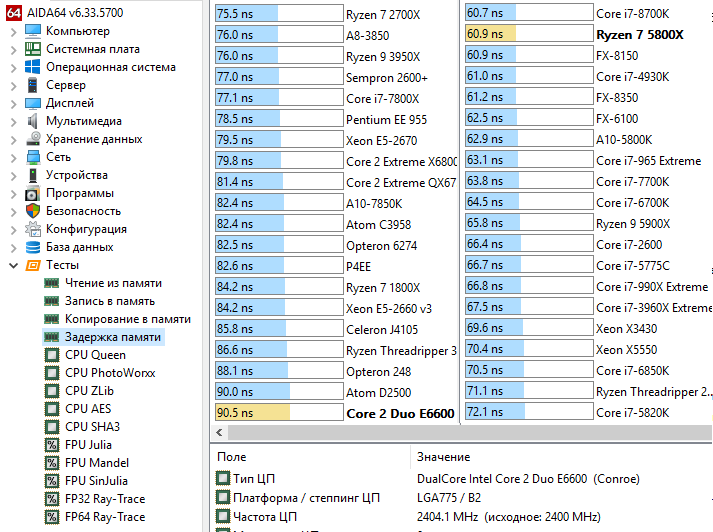
Task: Click the Безопасность shield icon
Action: [33, 211]
